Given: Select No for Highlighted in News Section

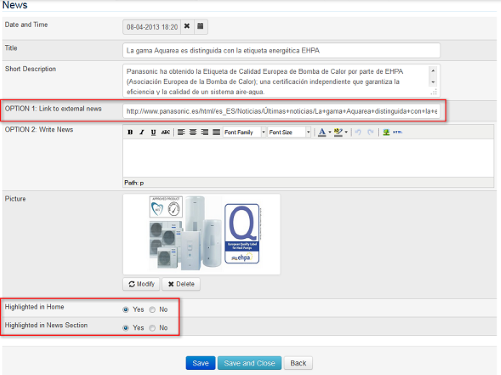Looking at the screenshot, I should pos(152,328).
